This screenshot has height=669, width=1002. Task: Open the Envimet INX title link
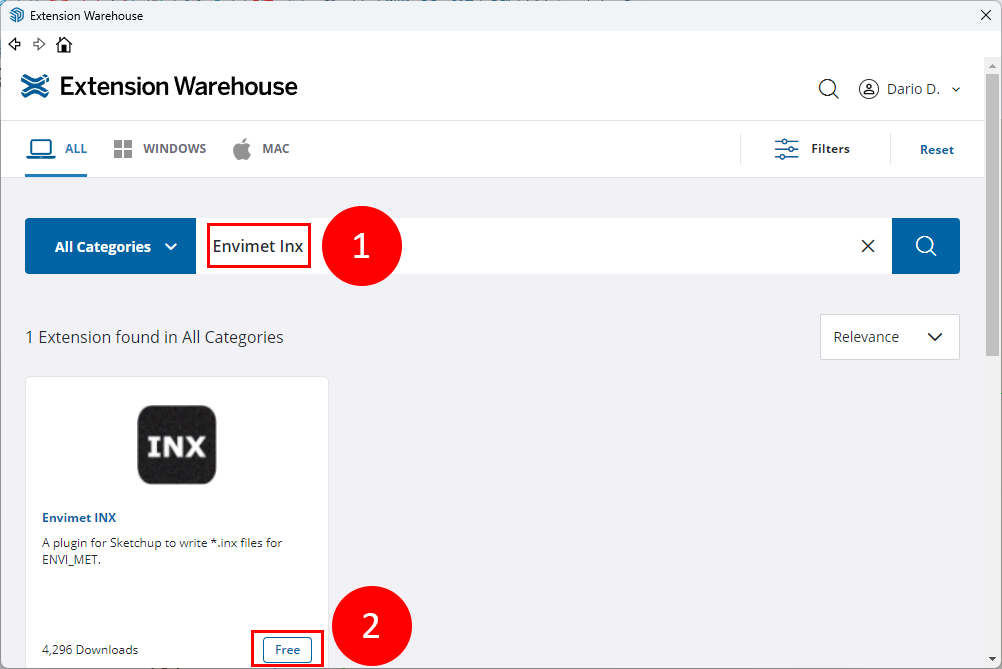(79, 518)
